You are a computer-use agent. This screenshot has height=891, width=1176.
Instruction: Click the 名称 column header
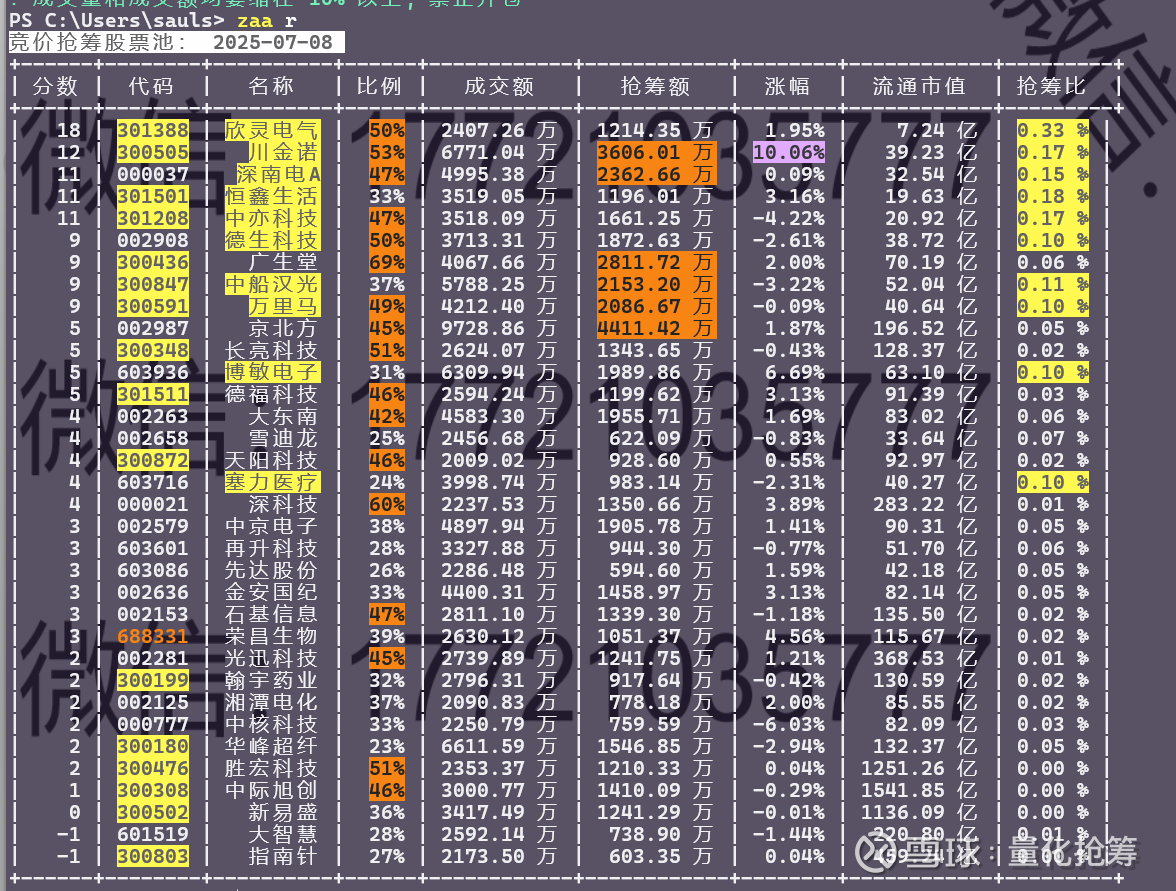272,86
